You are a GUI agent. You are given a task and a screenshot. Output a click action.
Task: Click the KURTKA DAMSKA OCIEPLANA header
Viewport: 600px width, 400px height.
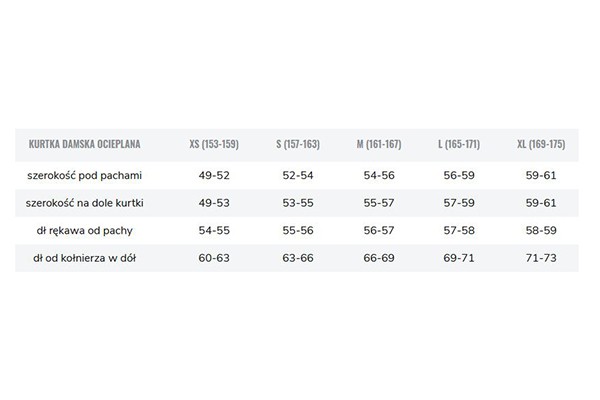(85, 144)
